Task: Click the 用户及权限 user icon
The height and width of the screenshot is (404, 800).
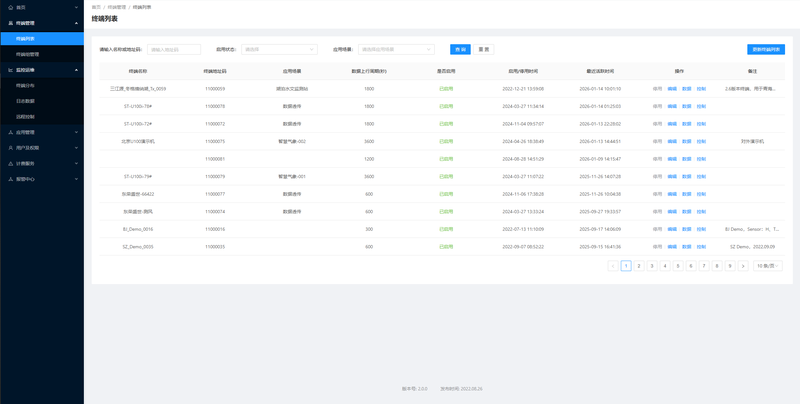Action: click(x=11, y=148)
